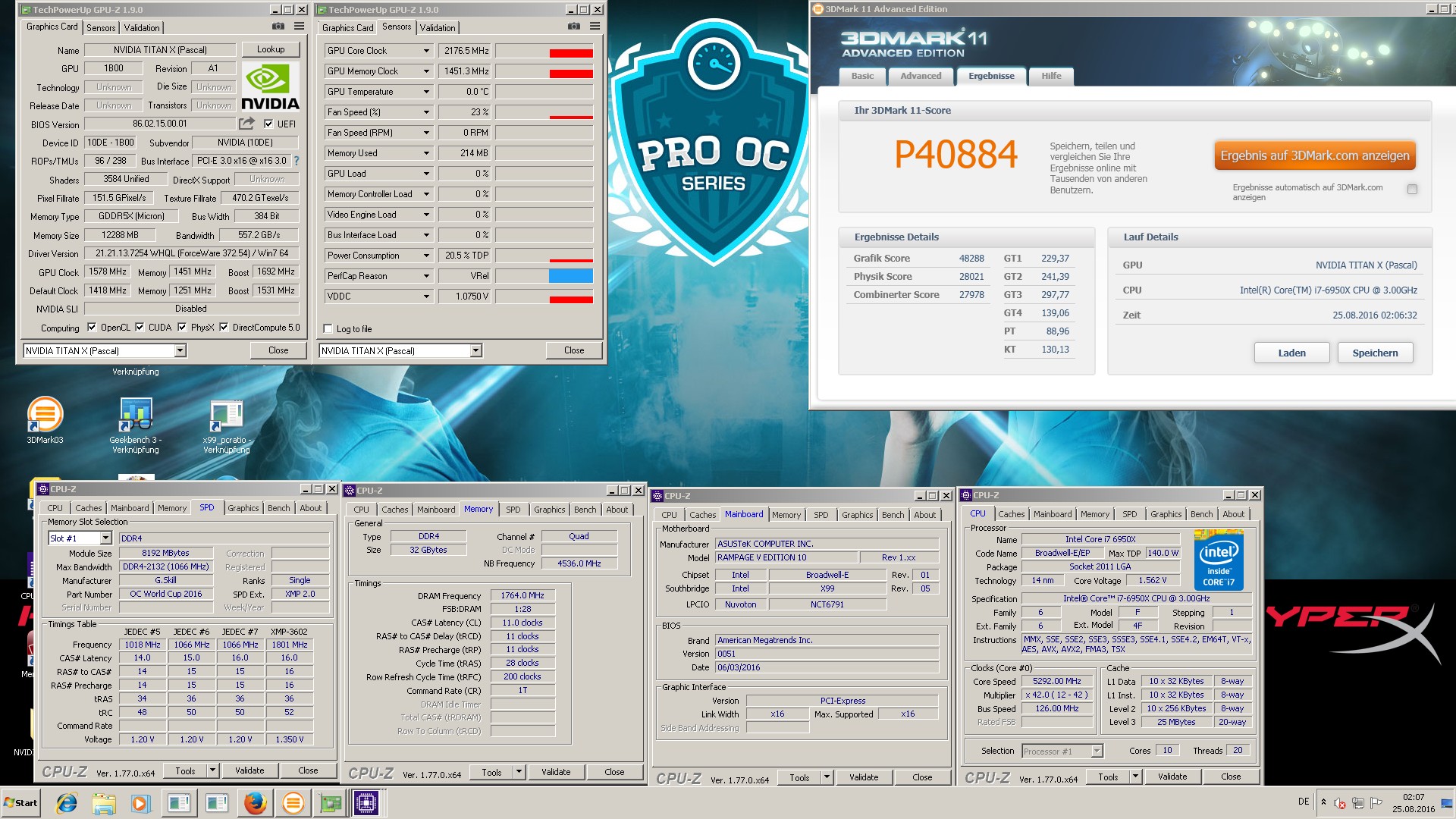Open Firefox from taskbar
Screen dimensions: 1456x819
pos(255,802)
